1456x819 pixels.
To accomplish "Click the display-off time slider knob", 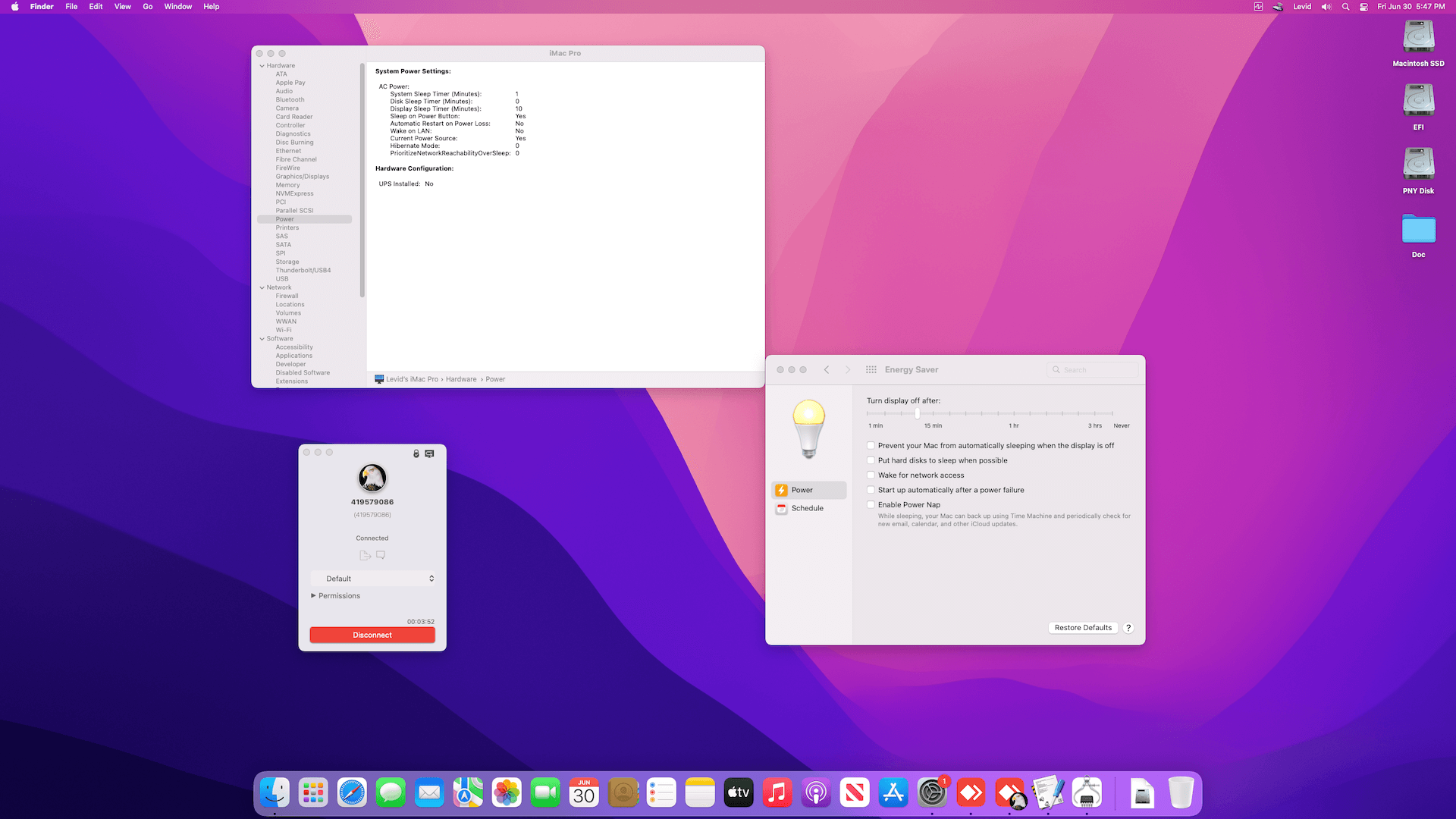I will point(917,414).
